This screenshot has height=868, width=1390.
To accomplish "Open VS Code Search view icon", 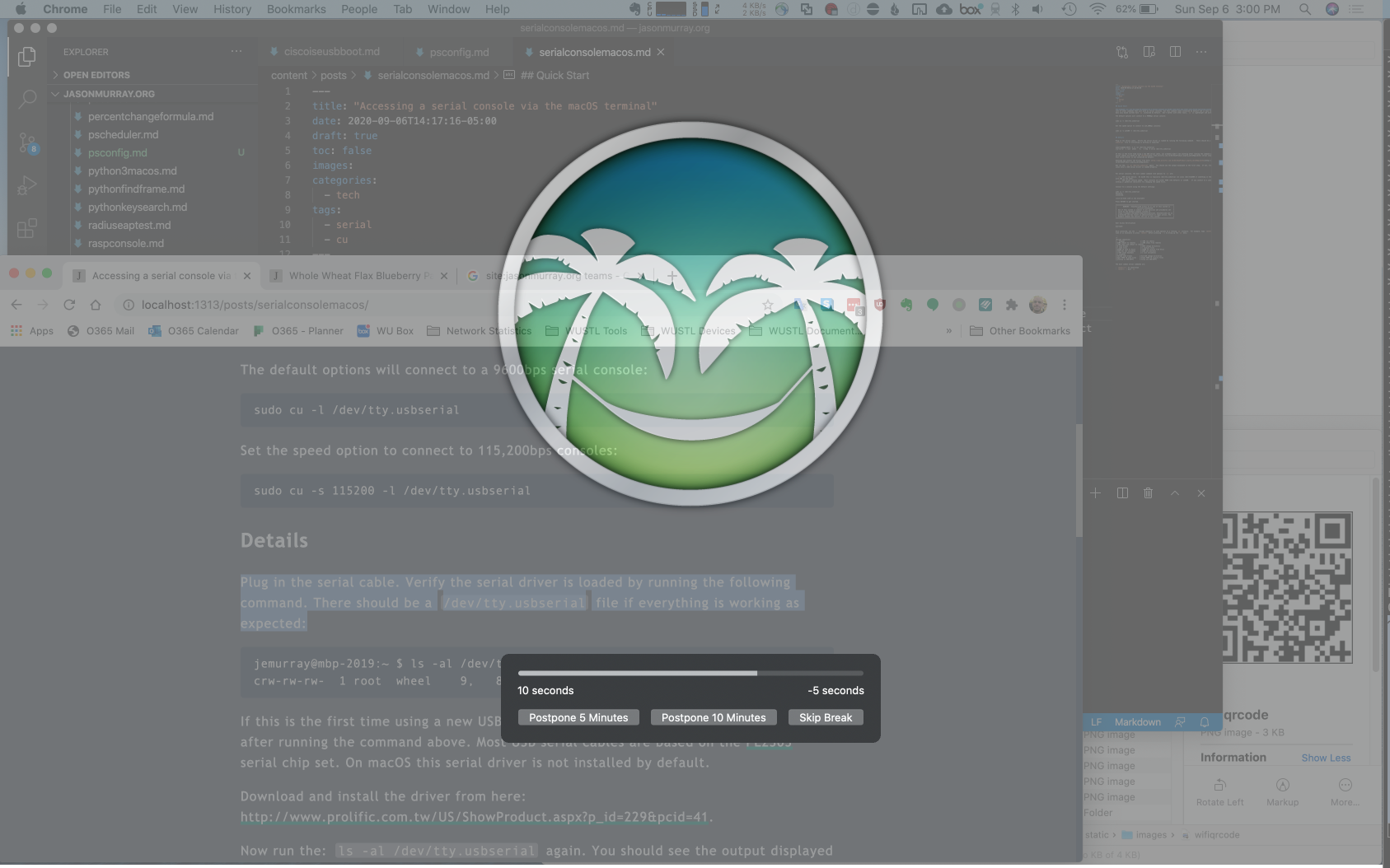I will [26, 100].
